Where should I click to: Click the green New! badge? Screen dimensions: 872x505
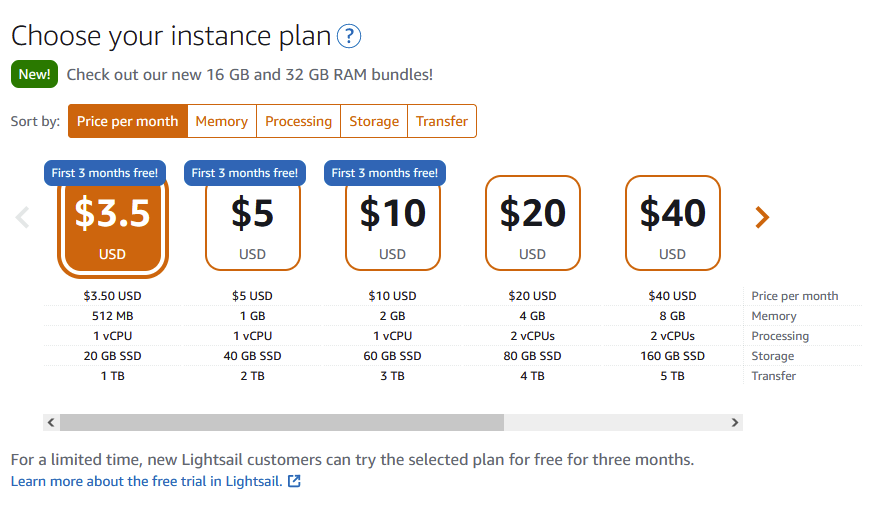(x=34, y=74)
